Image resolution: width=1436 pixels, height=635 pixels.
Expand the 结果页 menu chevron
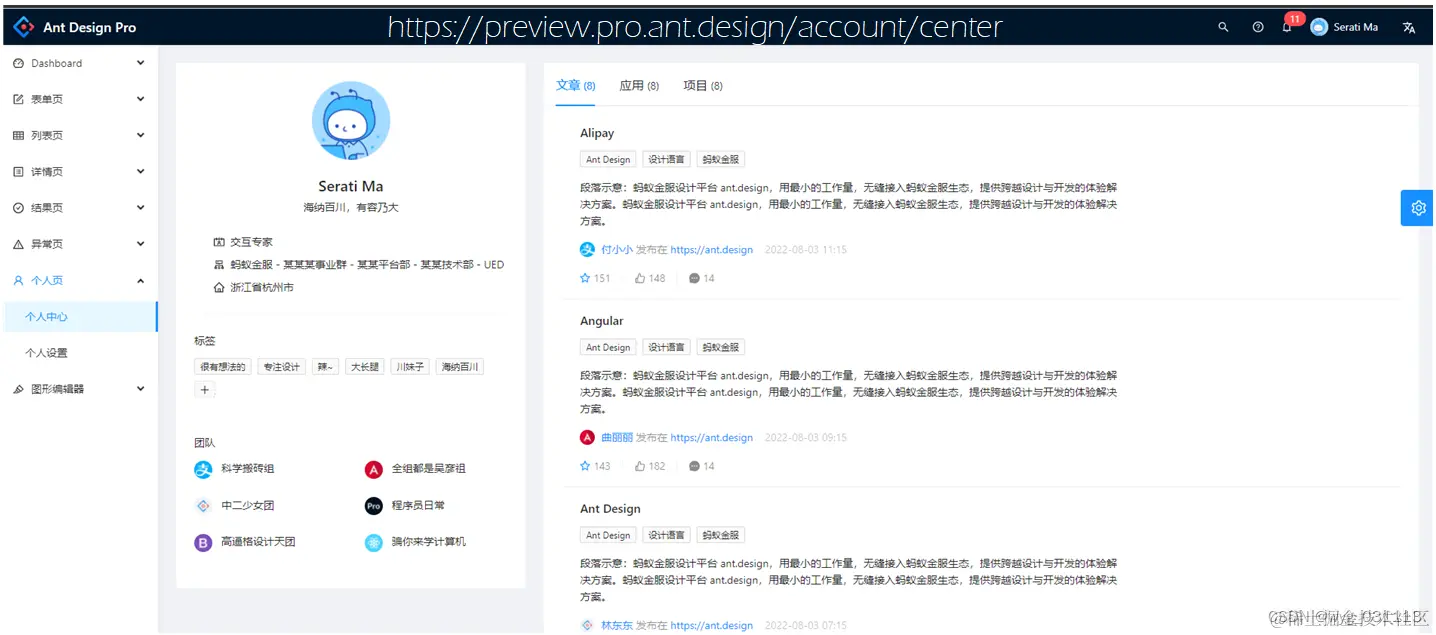tap(140, 208)
